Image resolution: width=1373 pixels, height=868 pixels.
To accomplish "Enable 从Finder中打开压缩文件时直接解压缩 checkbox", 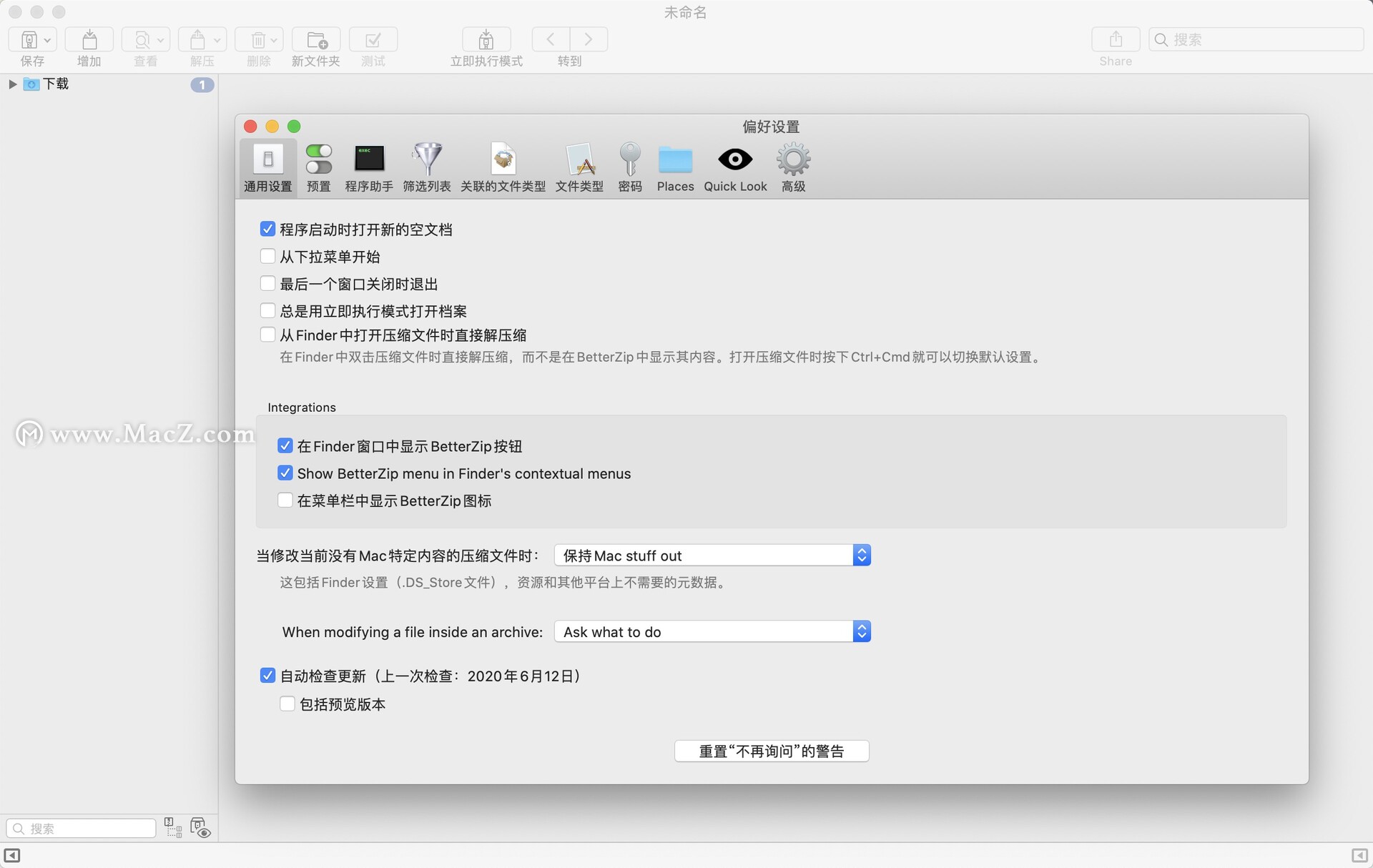I will pyautogui.click(x=267, y=335).
